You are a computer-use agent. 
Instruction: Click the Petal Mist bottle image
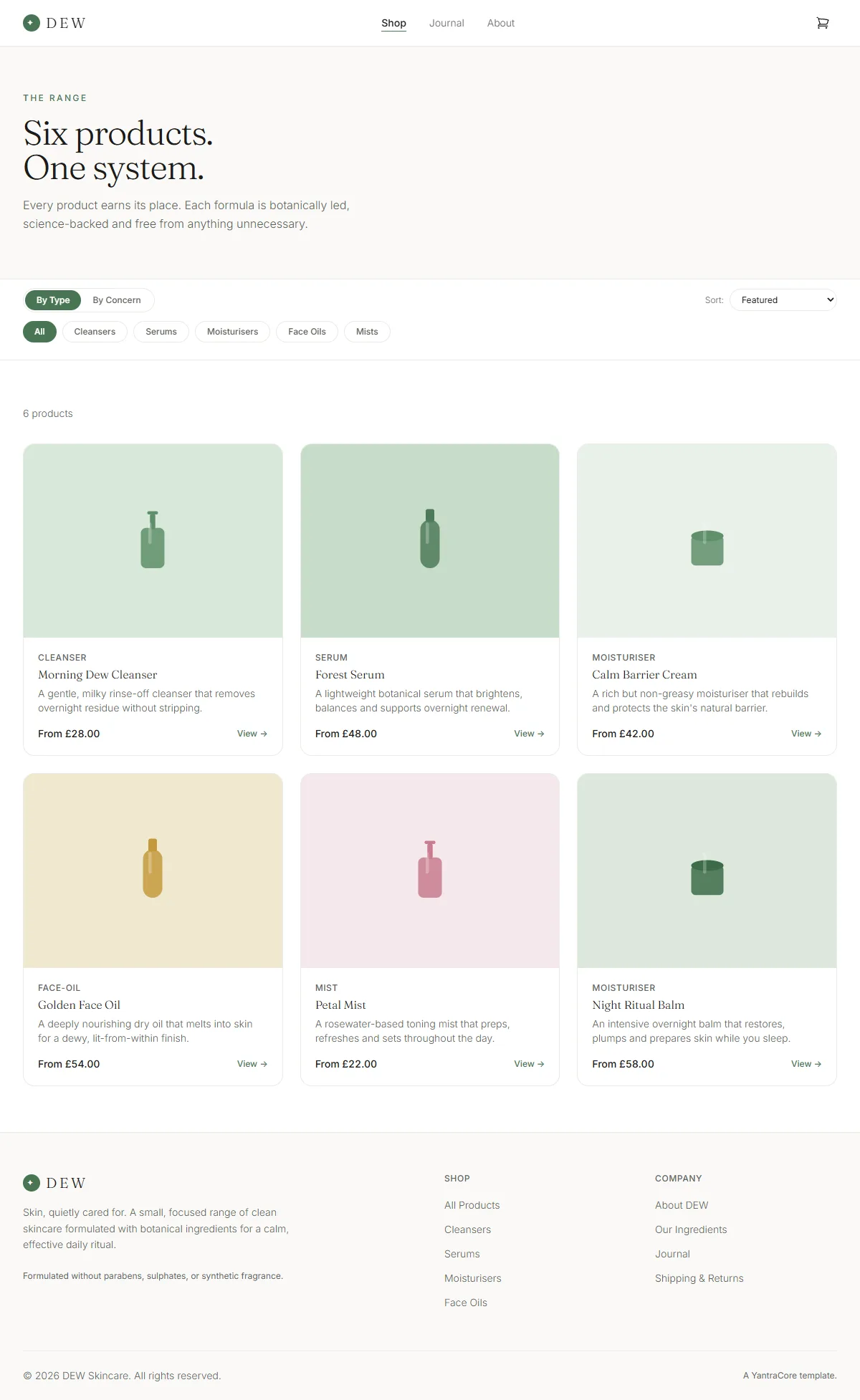click(x=430, y=871)
